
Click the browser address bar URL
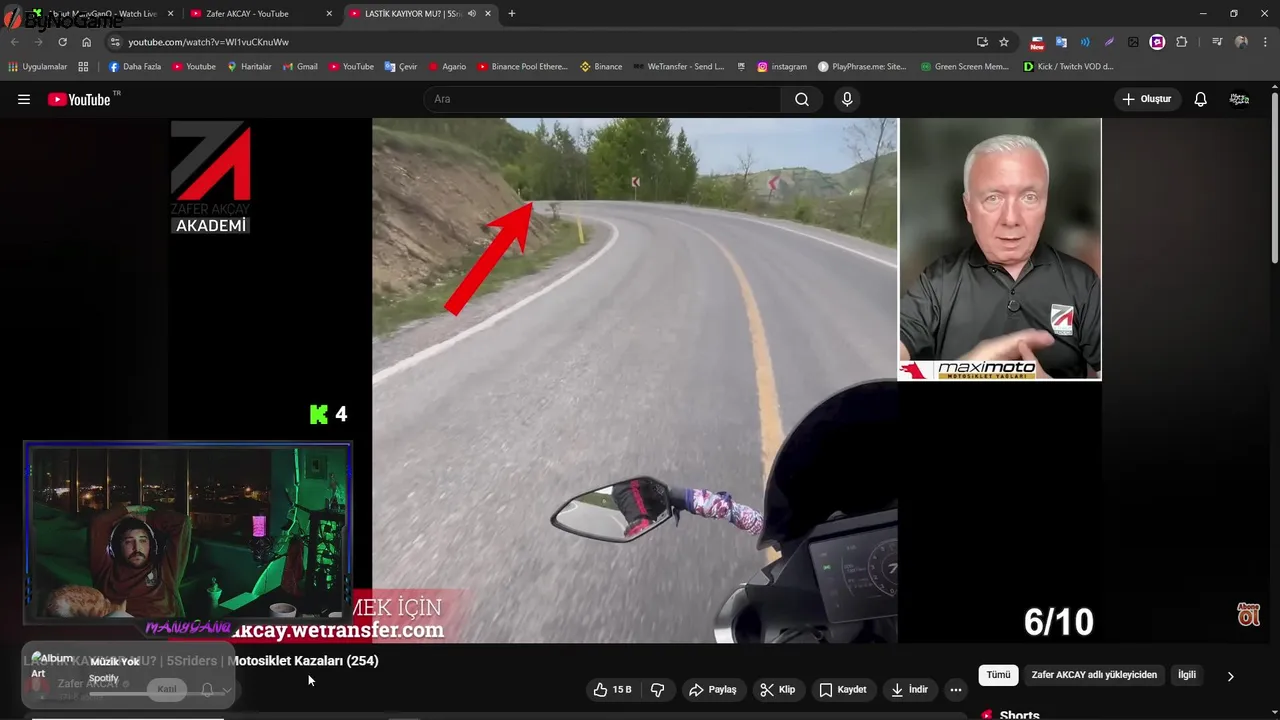[208, 42]
